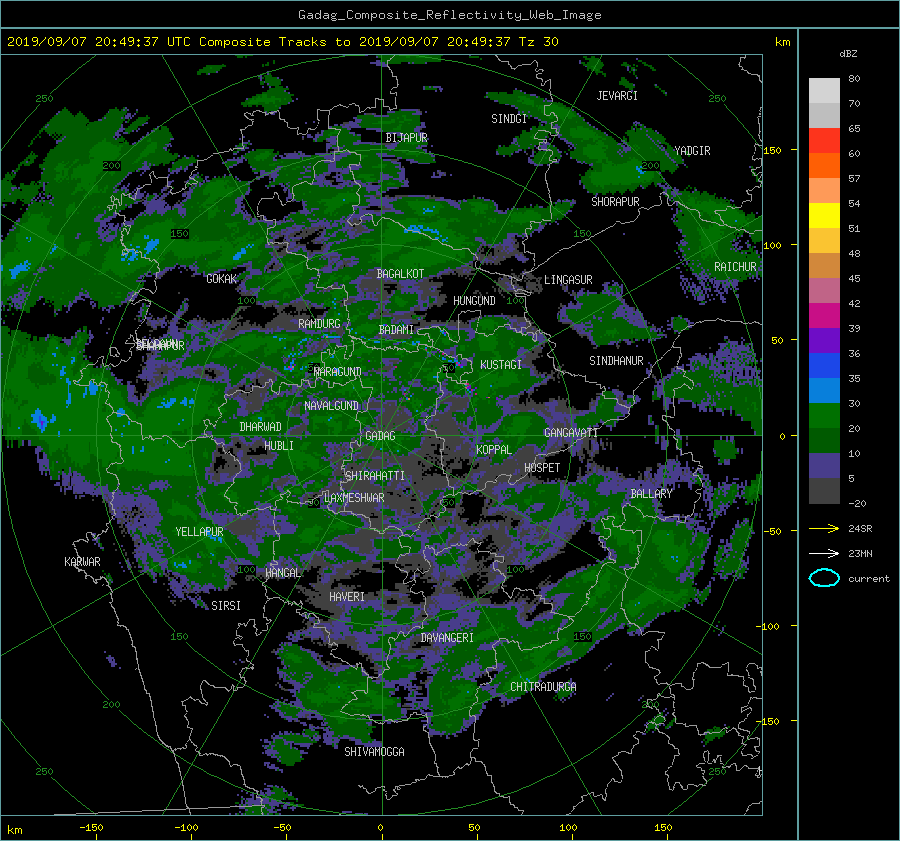Click the KARWAR city label
The height and width of the screenshot is (841, 900).
[x=82, y=562]
